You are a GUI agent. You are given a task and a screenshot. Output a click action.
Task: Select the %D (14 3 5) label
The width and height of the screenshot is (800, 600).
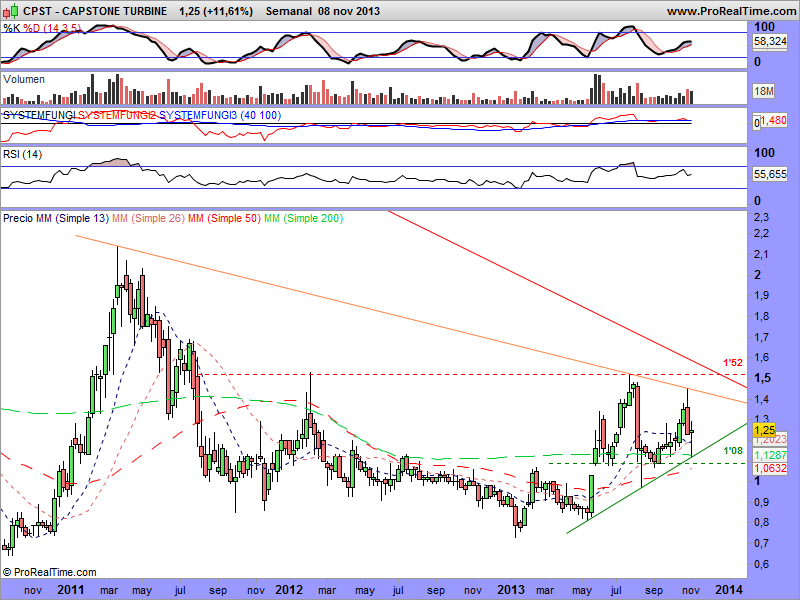coord(52,28)
